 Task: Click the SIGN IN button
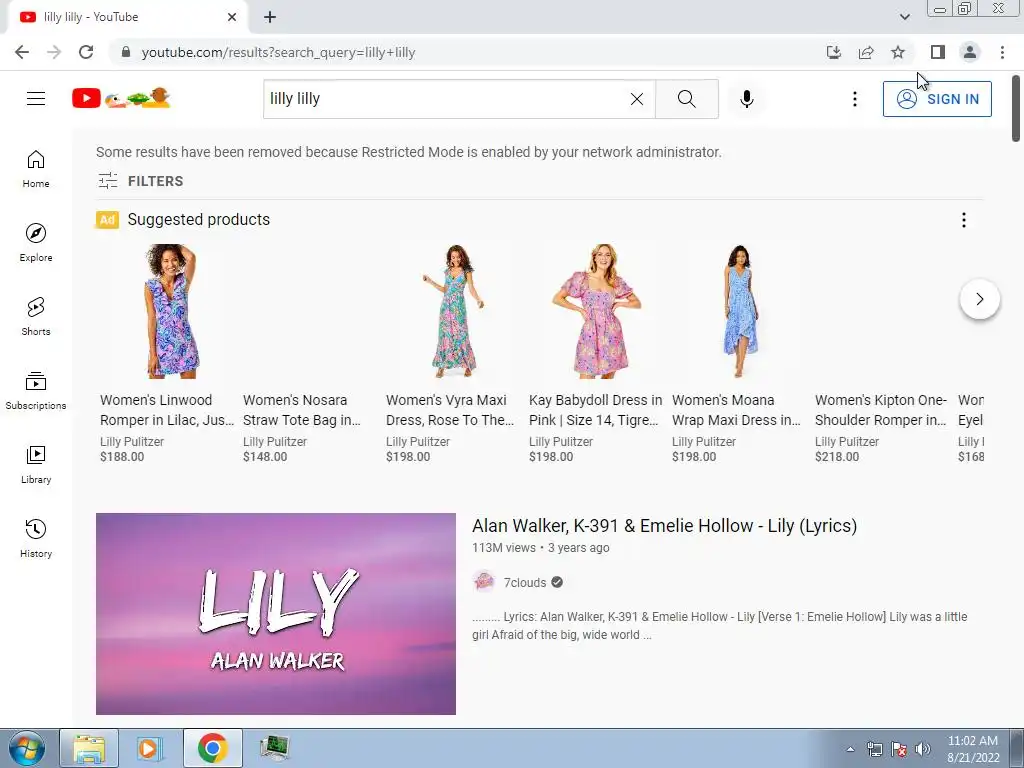pos(937,99)
